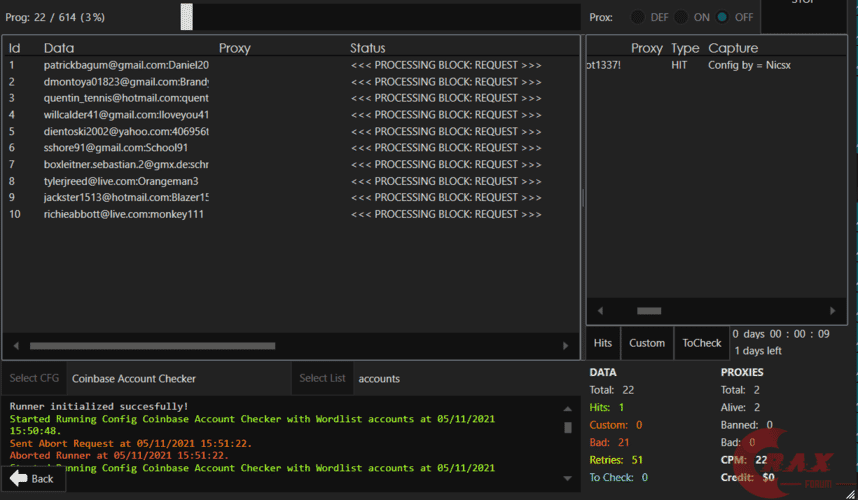This screenshot has height=500, width=858.
Task: Select the DEF proxy radio button
Action: (636, 17)
